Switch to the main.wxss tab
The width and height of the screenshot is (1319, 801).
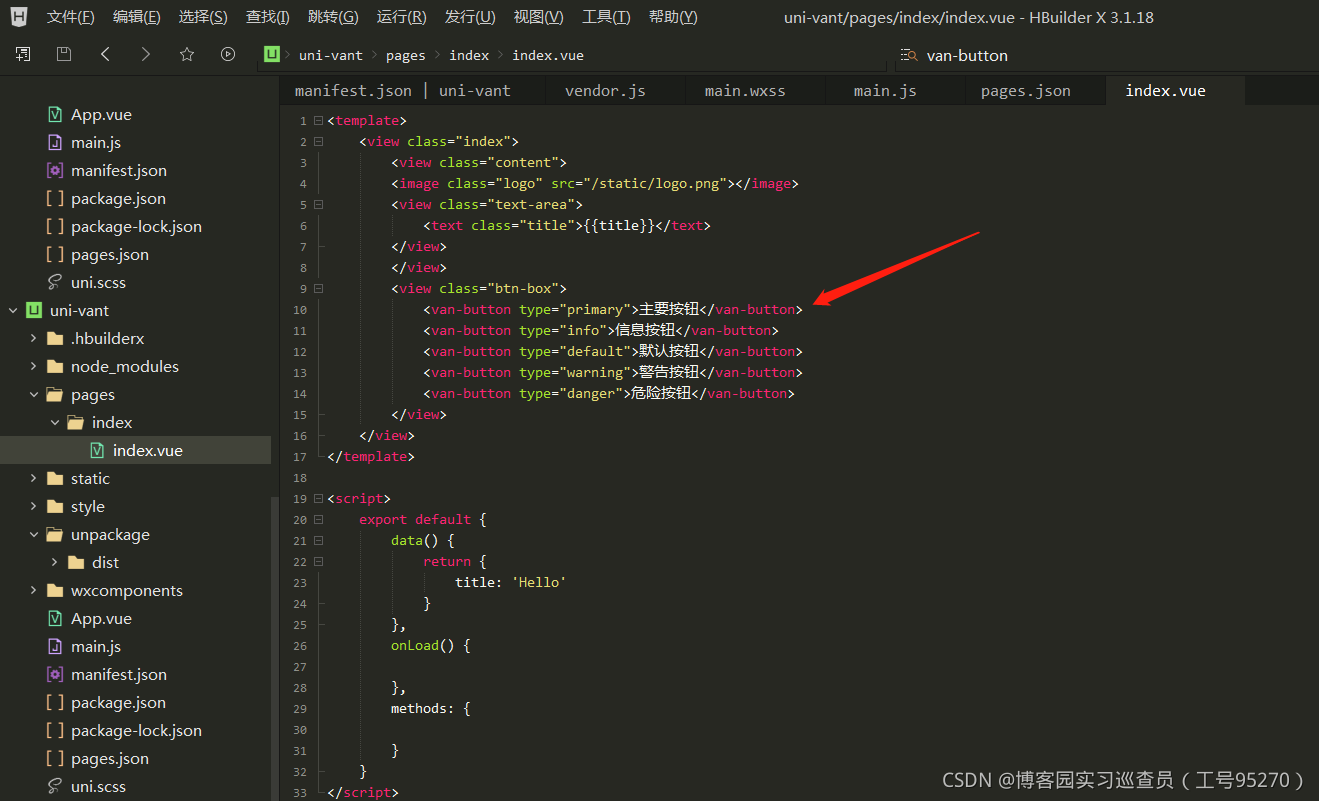coord(745,90)
